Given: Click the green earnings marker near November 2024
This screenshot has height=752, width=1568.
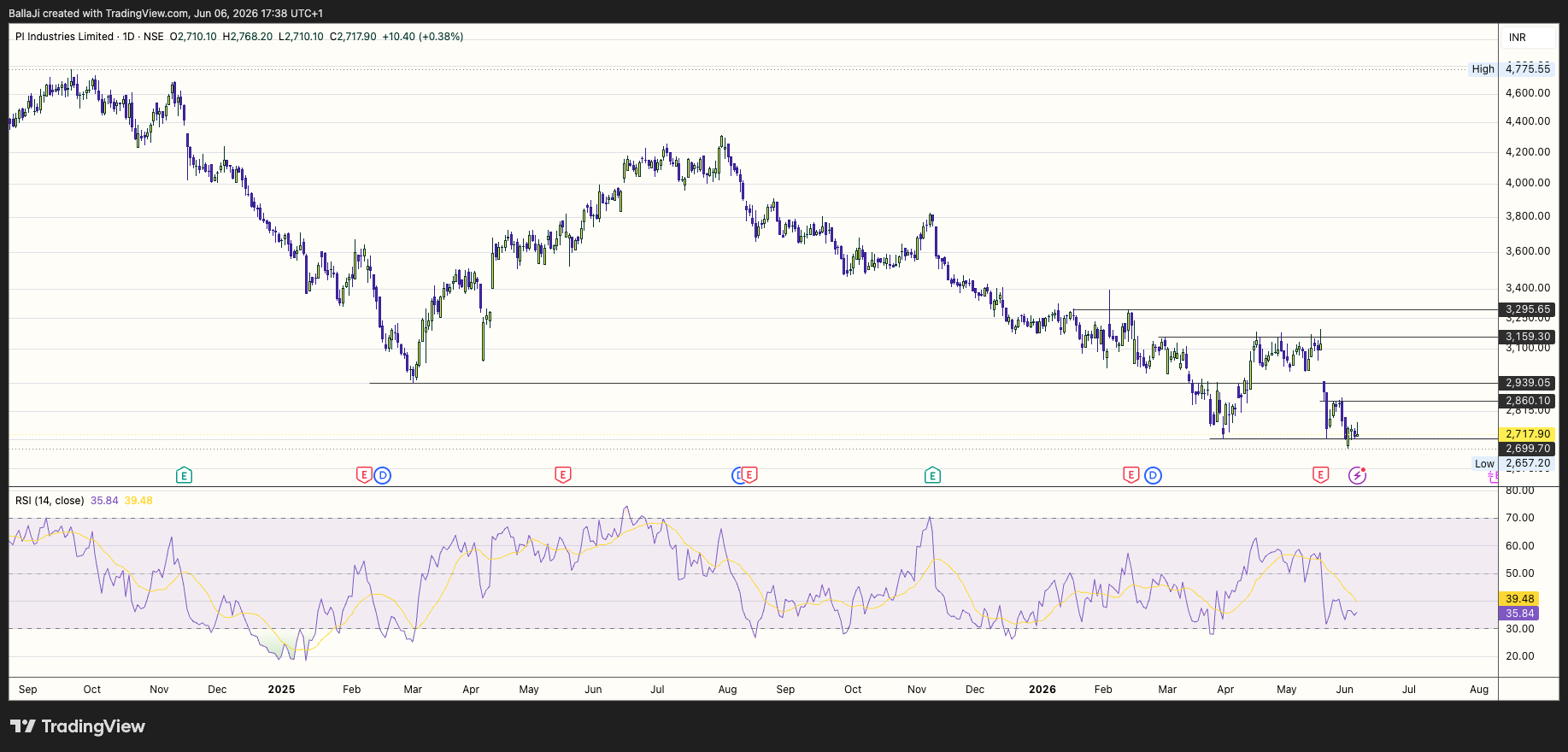Looking at the screenshot, I should [184, 475].
